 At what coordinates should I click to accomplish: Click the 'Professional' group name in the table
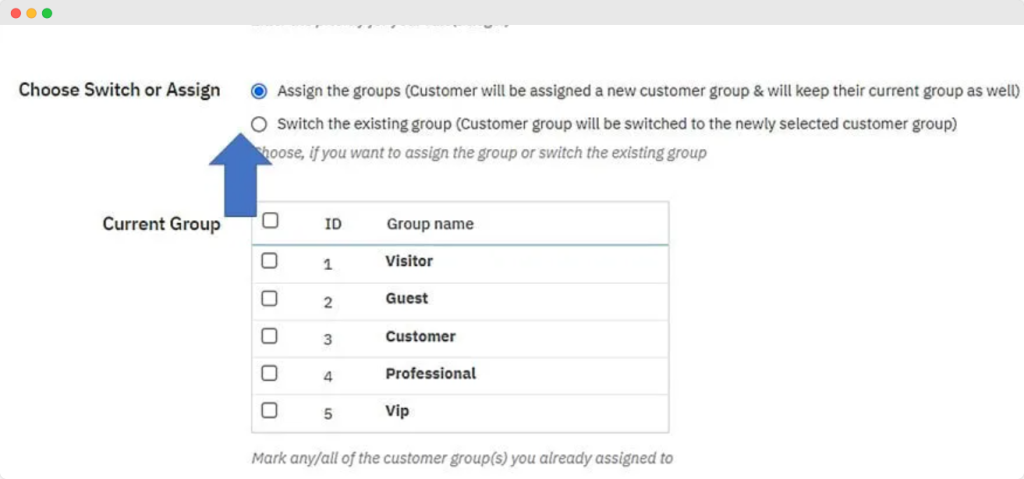click(431, 373)
